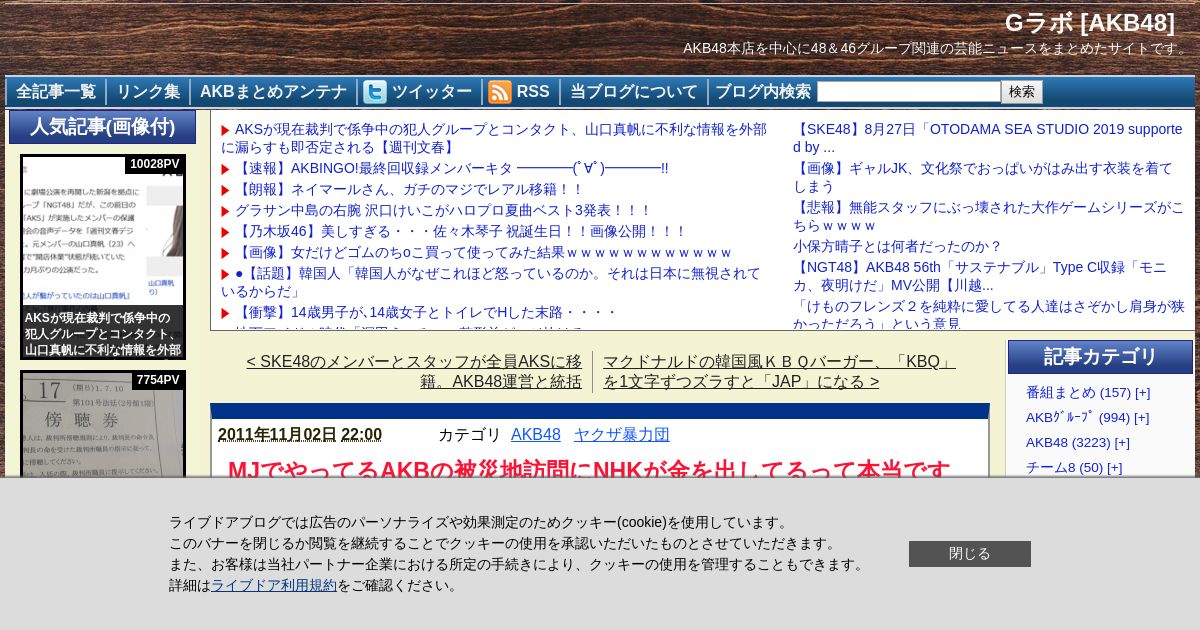The height and width of the screenshot is (630, 1200).
Task: Open 【話題】韓国人 headline link
Action: [x=491, y=282]
